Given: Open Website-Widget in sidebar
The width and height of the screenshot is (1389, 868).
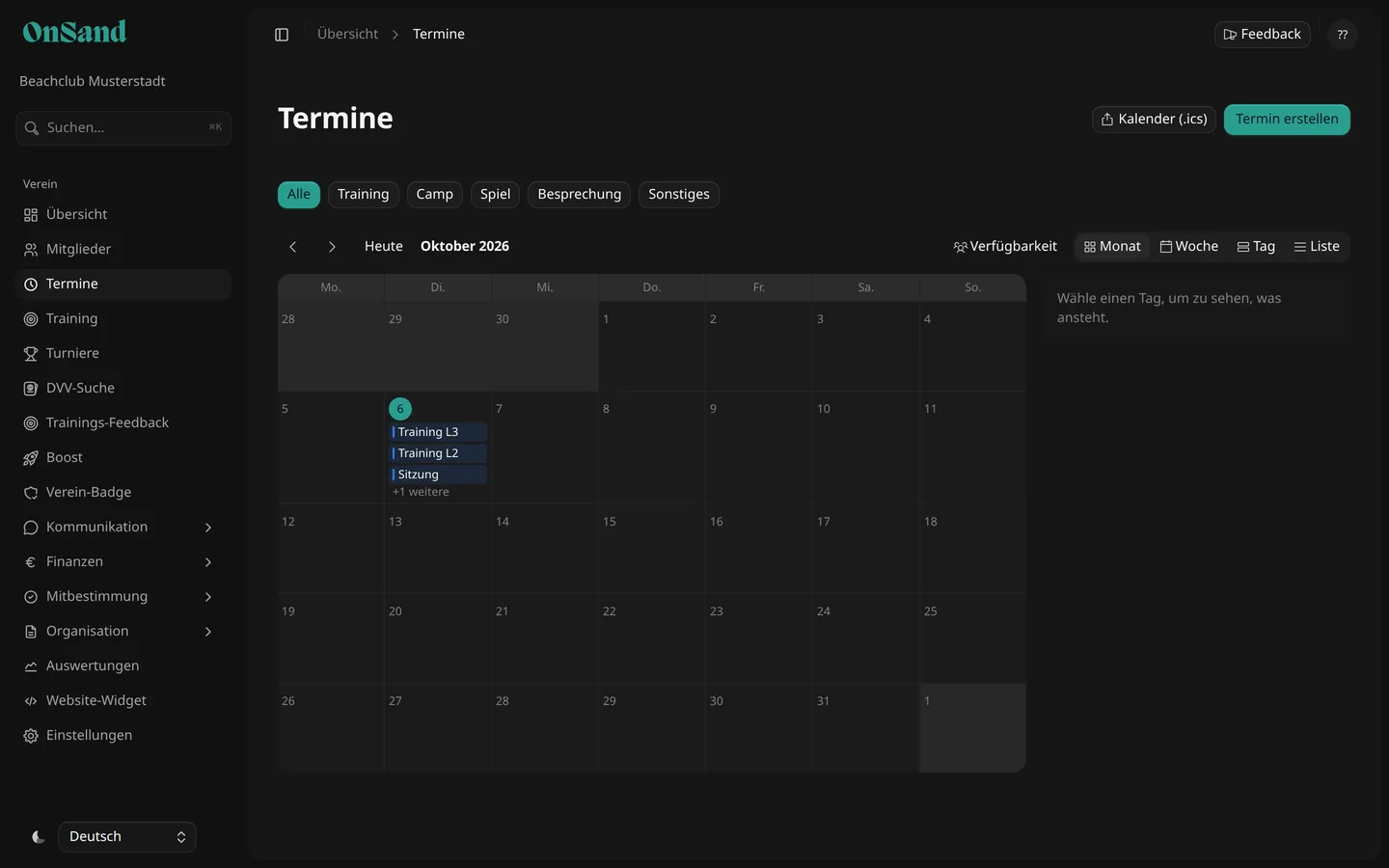Looking at the screenshot, I should click(x=123, y=700).
